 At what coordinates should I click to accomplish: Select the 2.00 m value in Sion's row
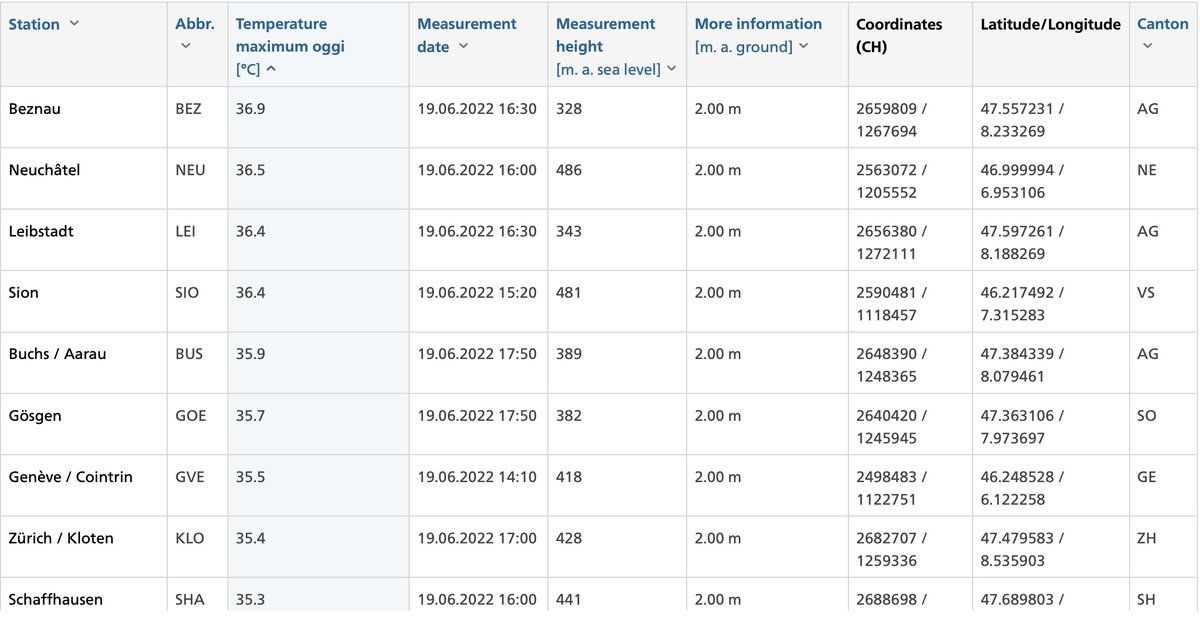pyautogui.click(x=718, y=293)
